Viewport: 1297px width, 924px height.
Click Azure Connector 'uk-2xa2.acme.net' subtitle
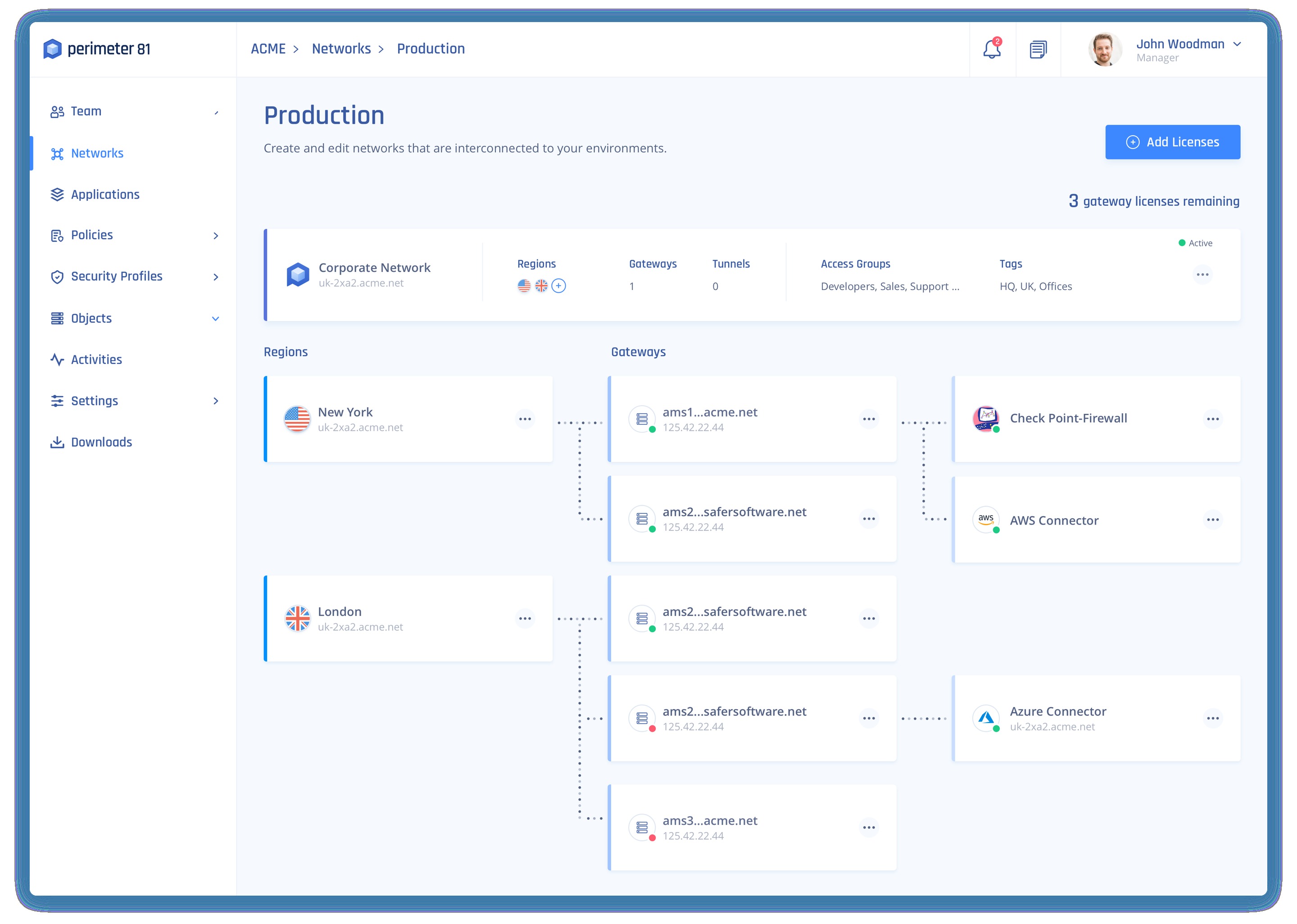click(1052, 727)
